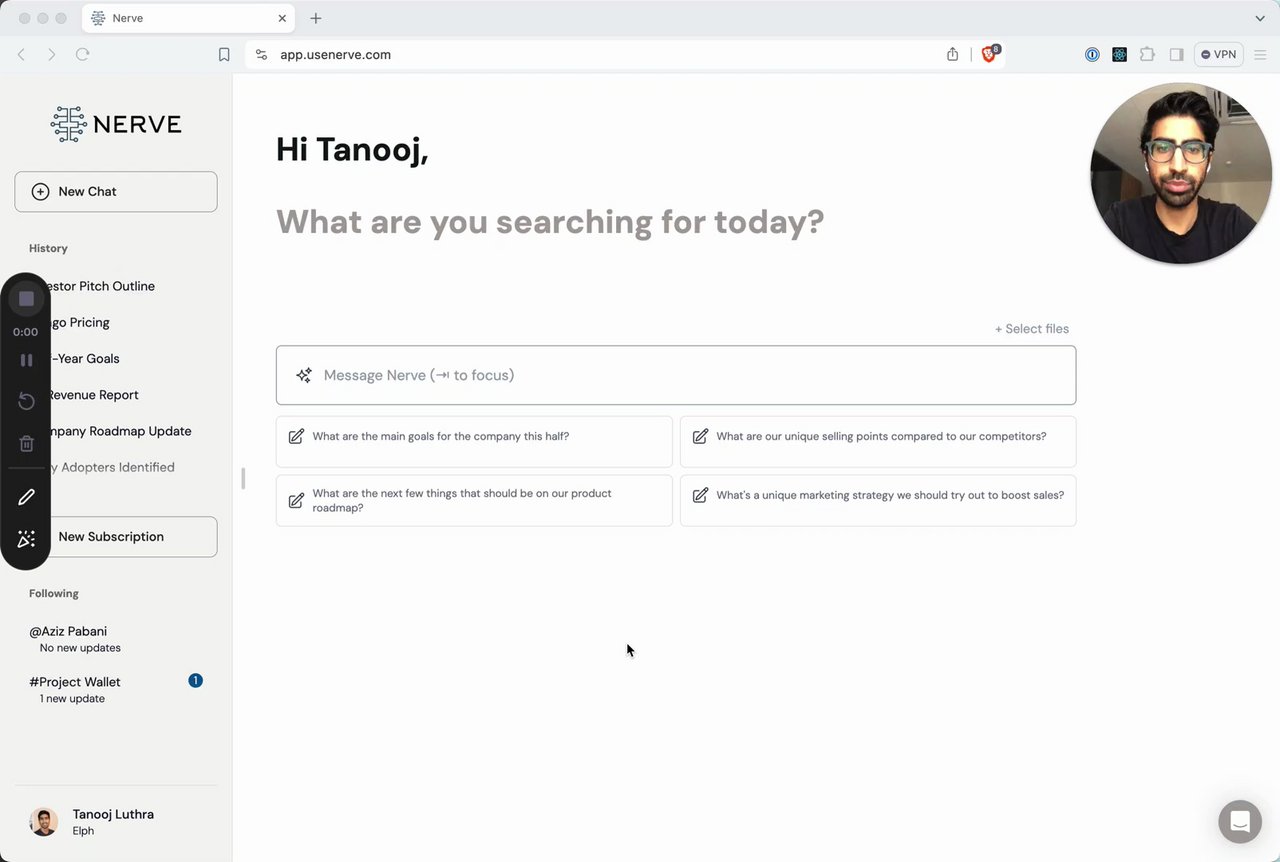Open the browser hamburger menu

tap(1260, 55)
